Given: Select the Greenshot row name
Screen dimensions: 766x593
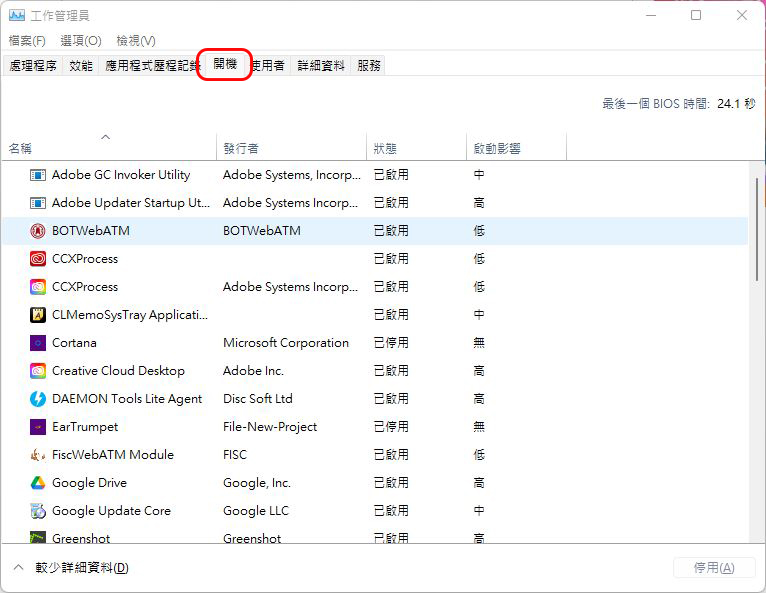Looking at the screenshot, I should [x=81, y=538].
